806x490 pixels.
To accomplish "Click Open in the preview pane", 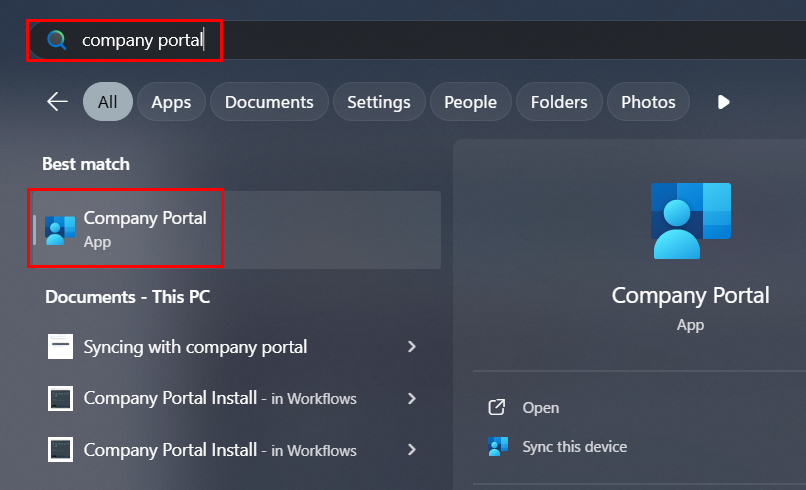I will (x=541, y=408).
